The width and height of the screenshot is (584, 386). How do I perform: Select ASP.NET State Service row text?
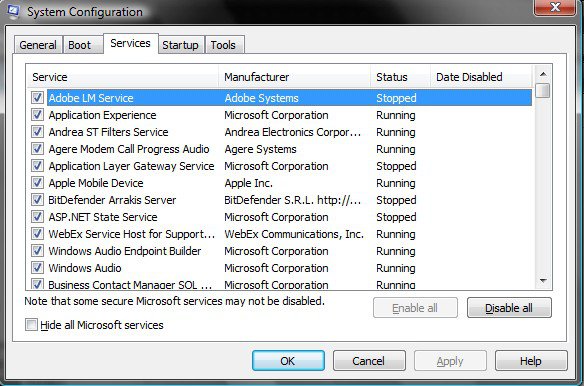point(103,217)
